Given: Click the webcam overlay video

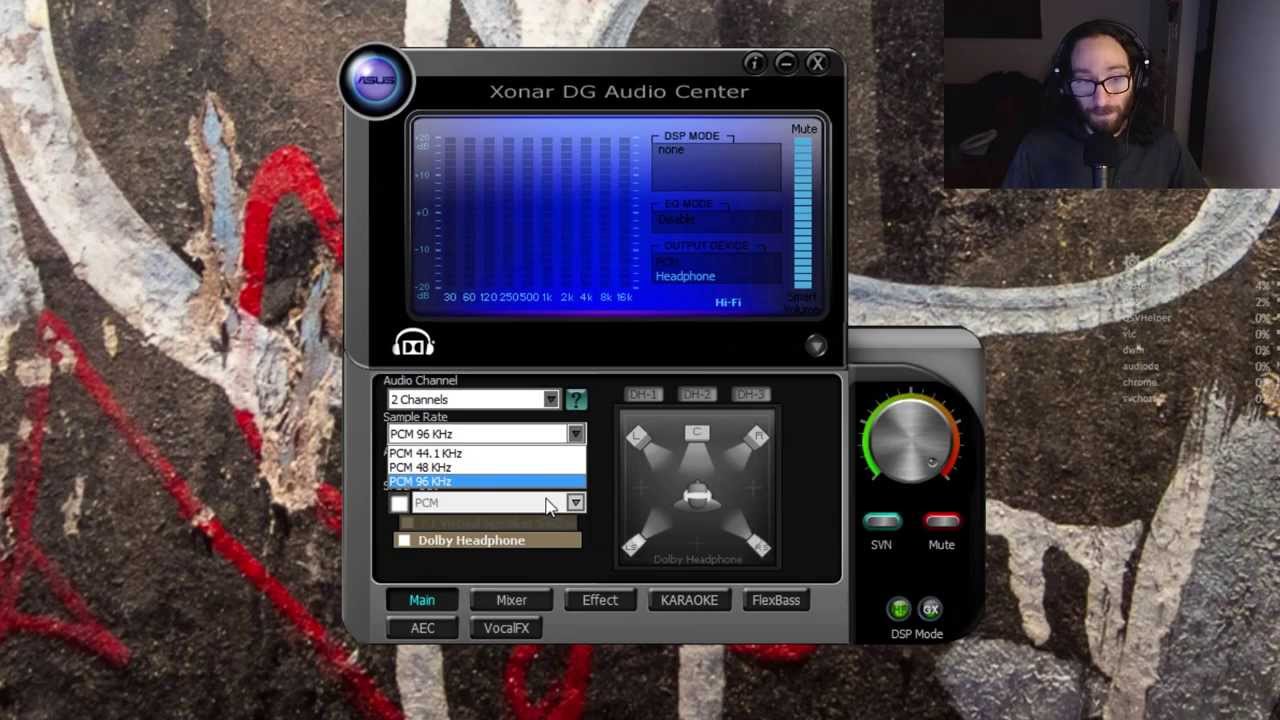Looking at the screenshot, I should (x=1111, y=94).
